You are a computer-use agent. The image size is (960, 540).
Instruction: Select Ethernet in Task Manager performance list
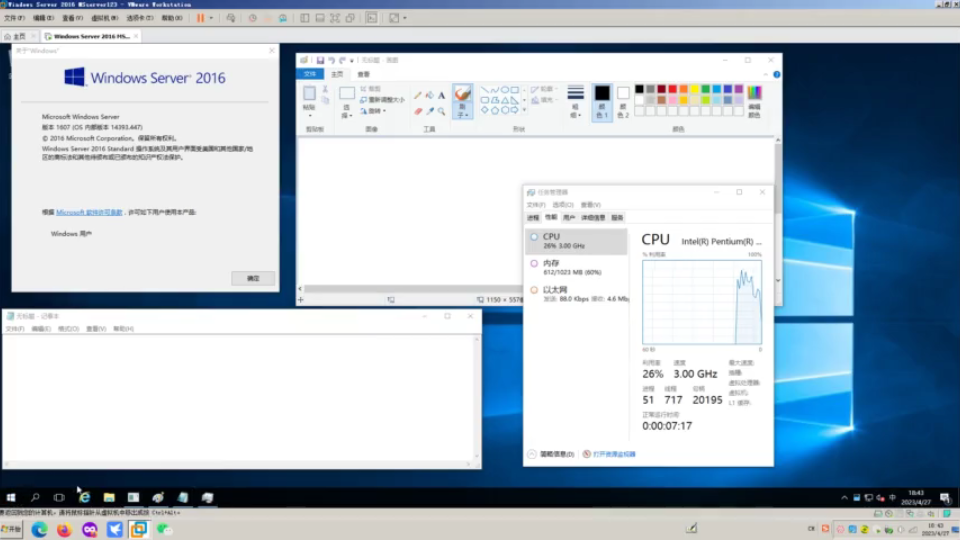[x=577, y=294]
